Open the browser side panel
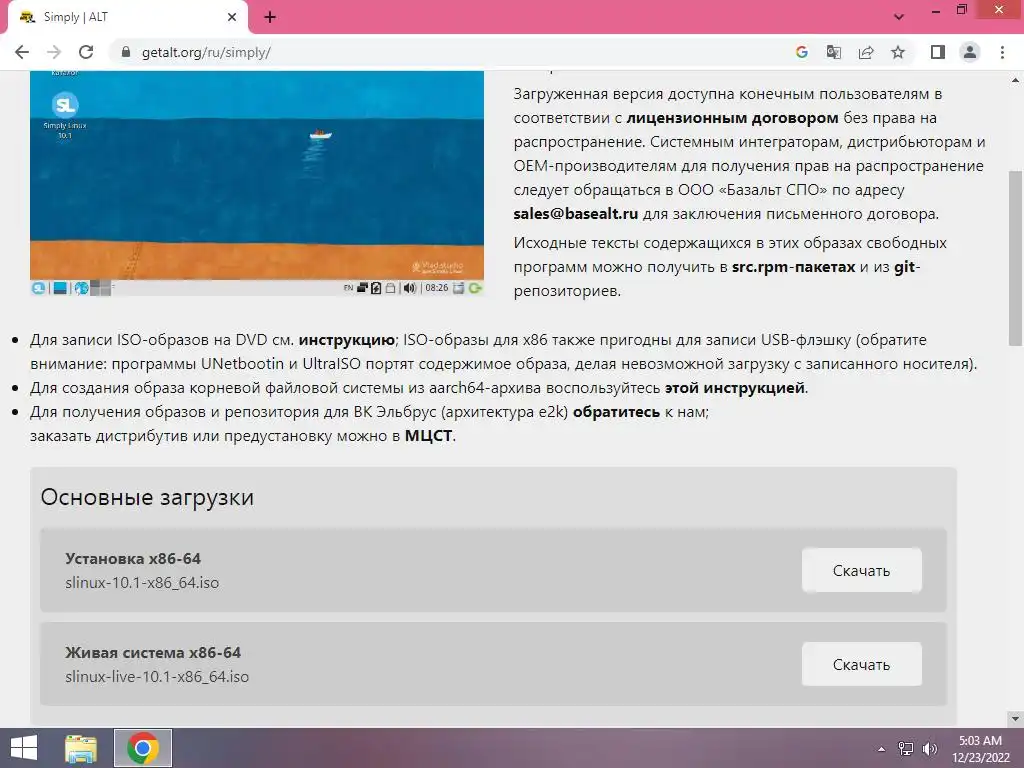The image size is (1024, 768). pyautogui.click(x=938, y=52)
